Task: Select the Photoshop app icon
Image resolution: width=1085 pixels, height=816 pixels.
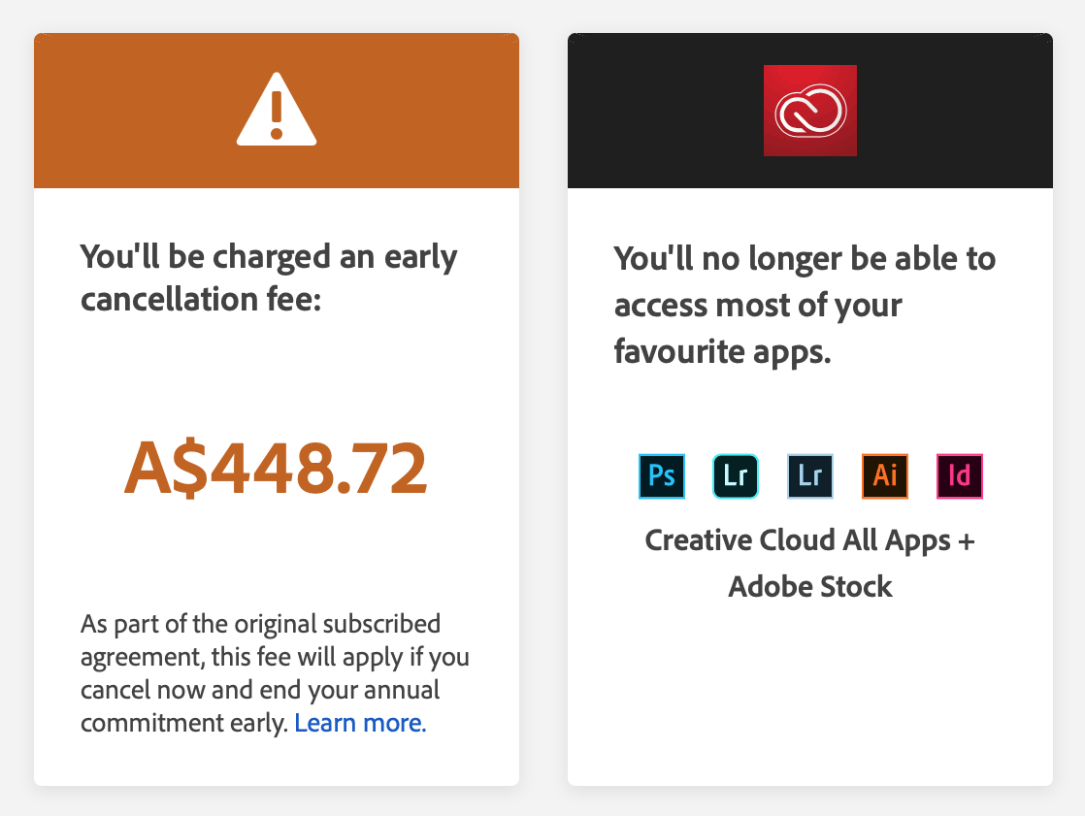Action: point(661,477)
